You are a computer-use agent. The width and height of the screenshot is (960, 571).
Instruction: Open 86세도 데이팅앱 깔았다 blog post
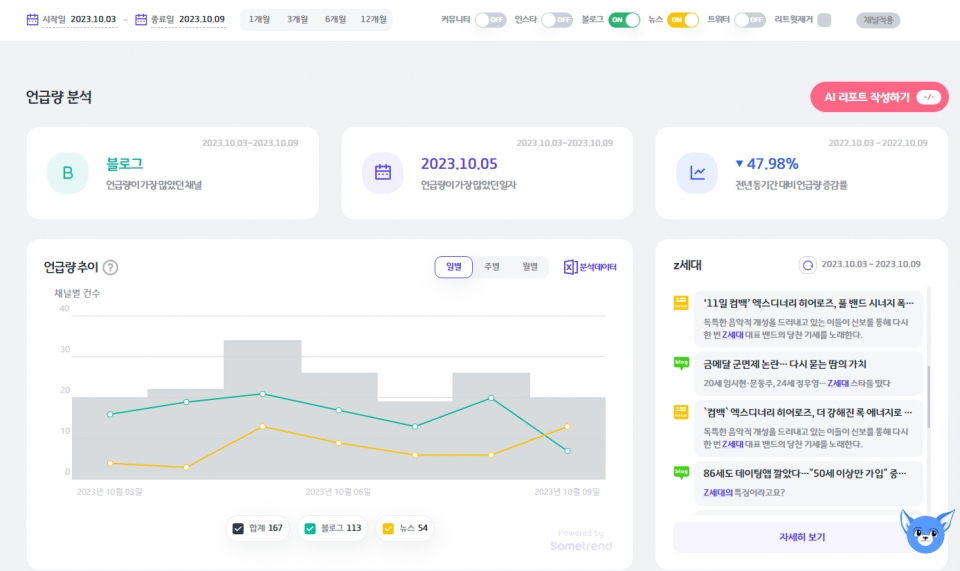[x=808, y=483]
